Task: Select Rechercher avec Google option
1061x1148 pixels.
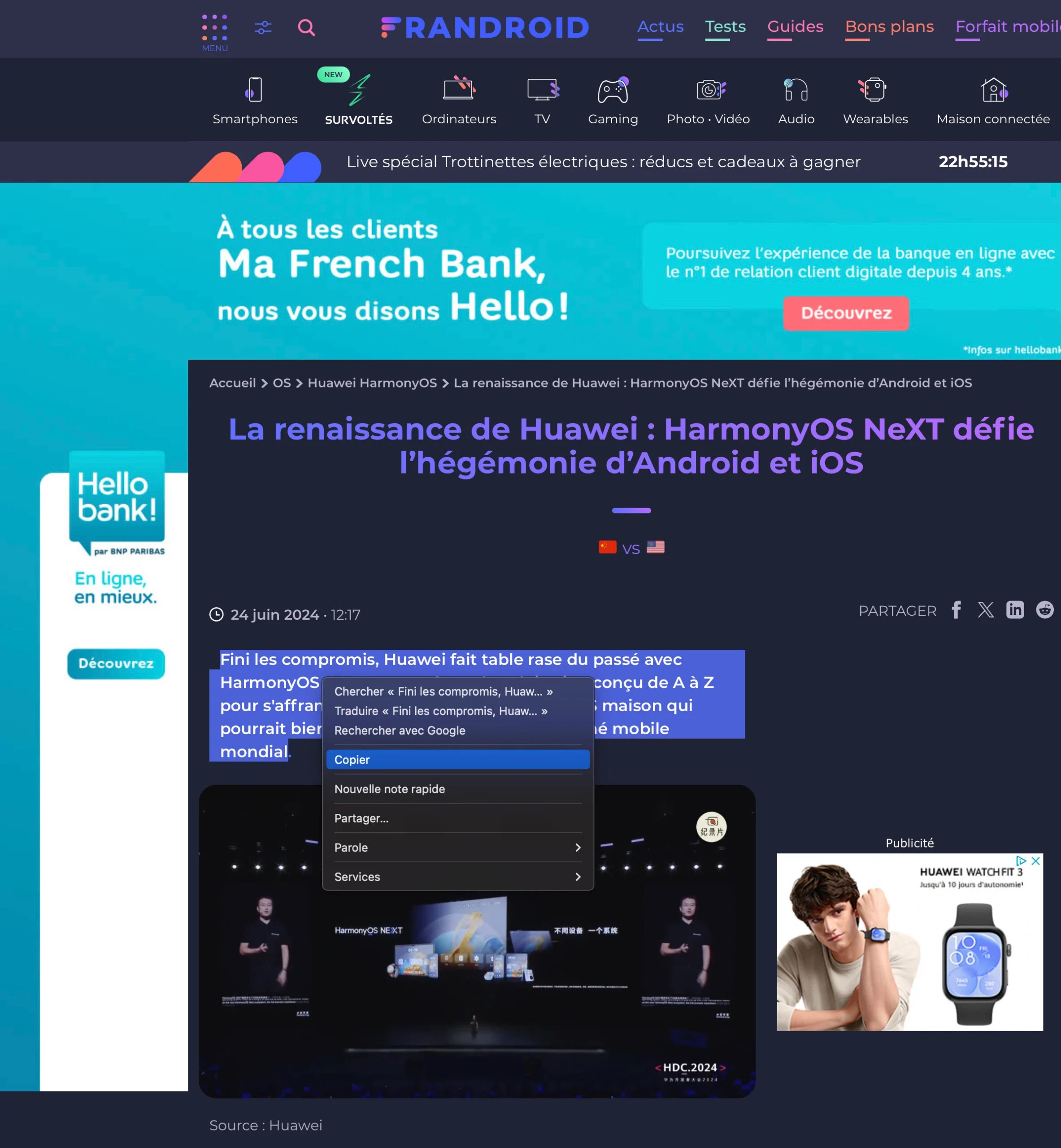Action: [399, 730]
